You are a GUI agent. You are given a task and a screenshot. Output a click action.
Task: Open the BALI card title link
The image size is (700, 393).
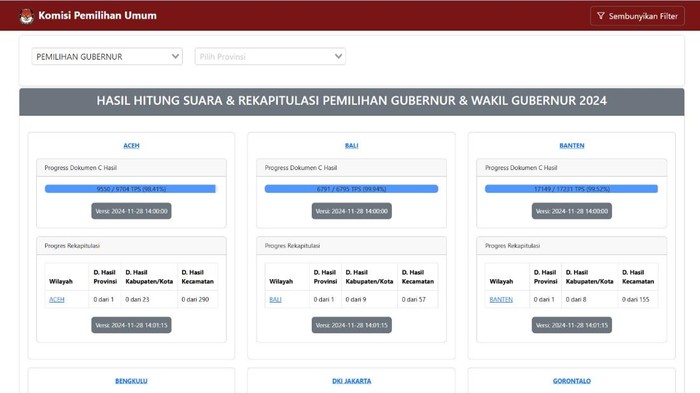click(351, 146)
